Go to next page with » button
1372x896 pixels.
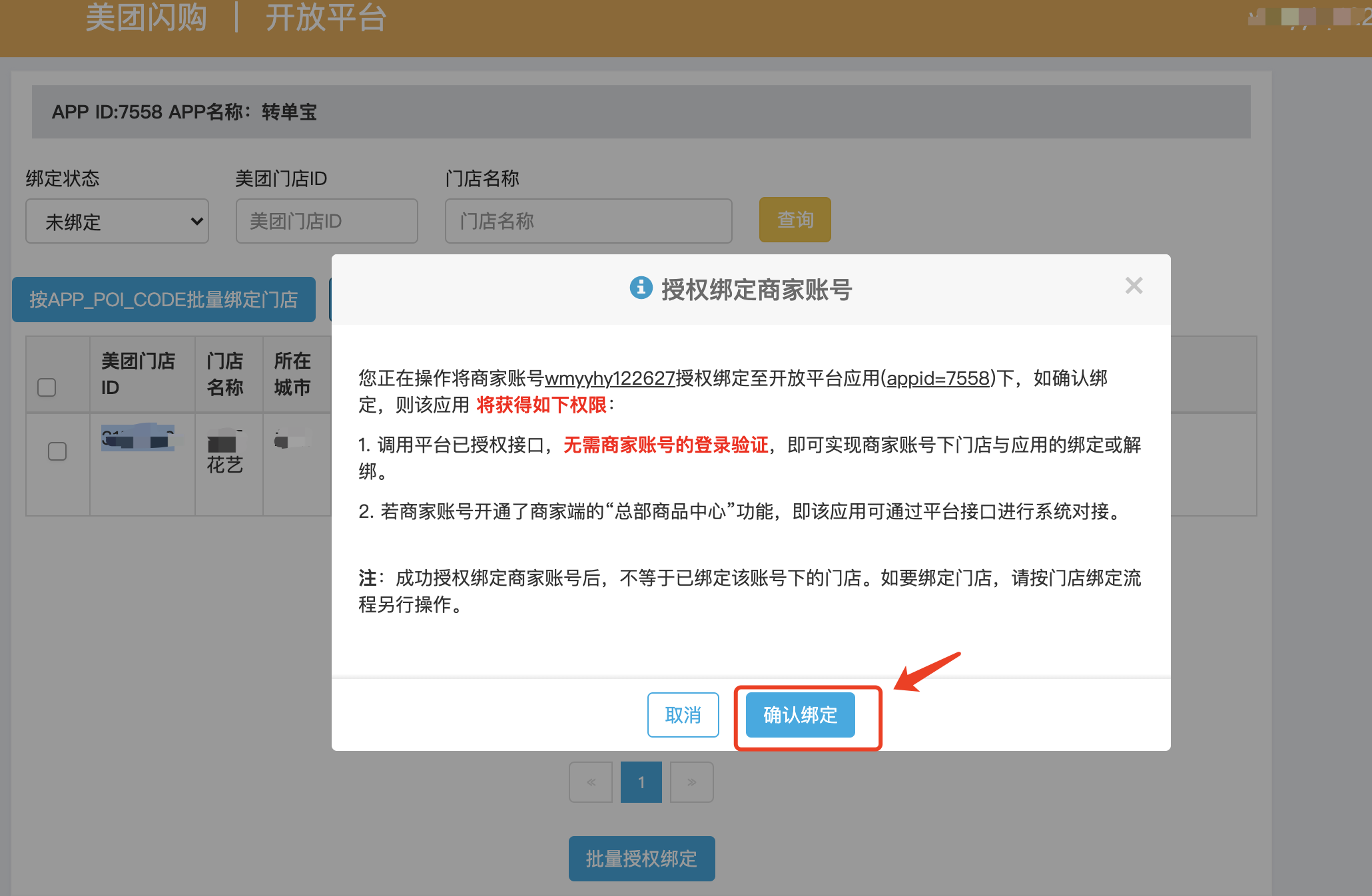coord(691,782)
